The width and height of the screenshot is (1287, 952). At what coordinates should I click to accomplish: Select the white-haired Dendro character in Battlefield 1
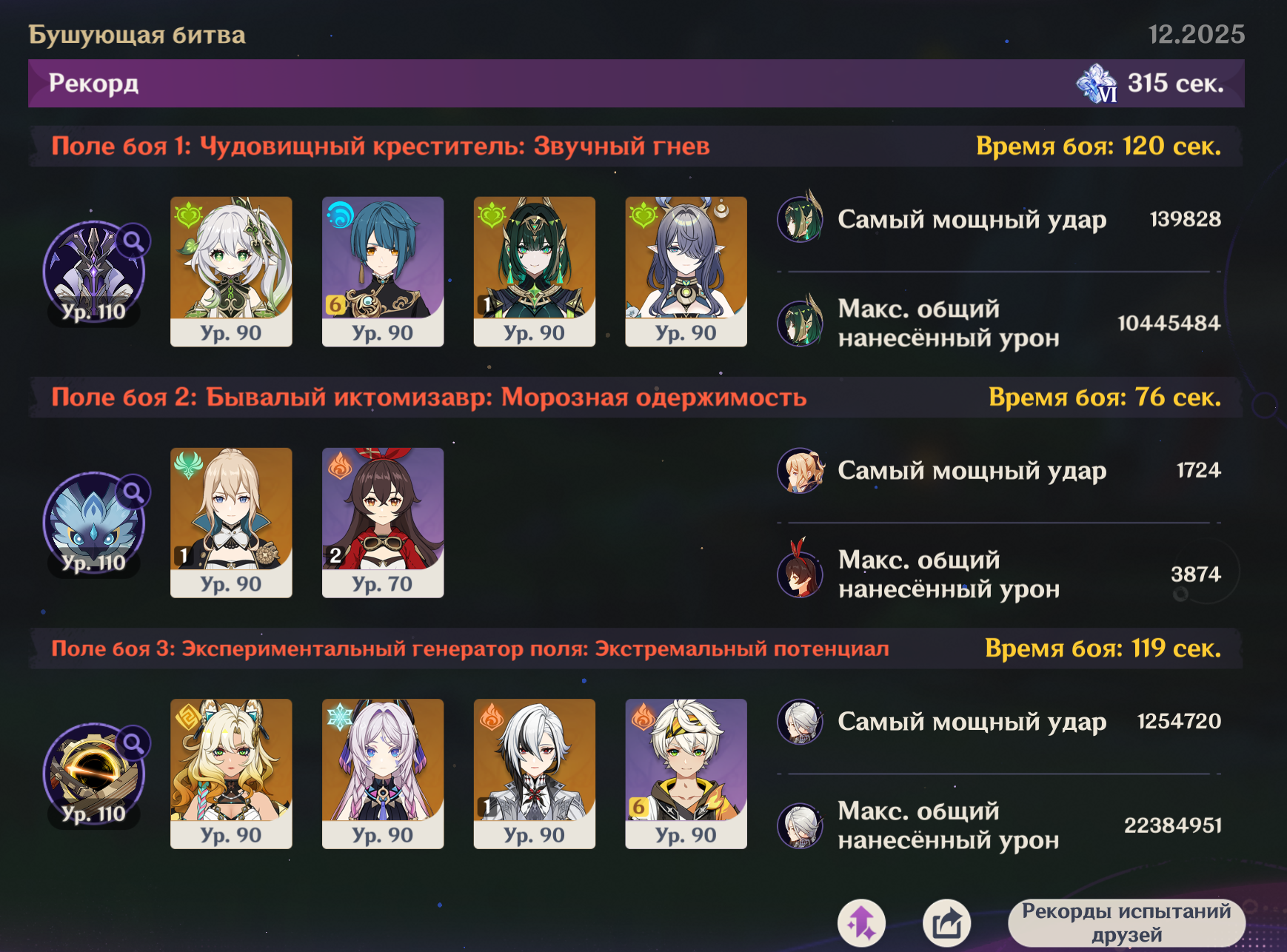tap(231, 272)
